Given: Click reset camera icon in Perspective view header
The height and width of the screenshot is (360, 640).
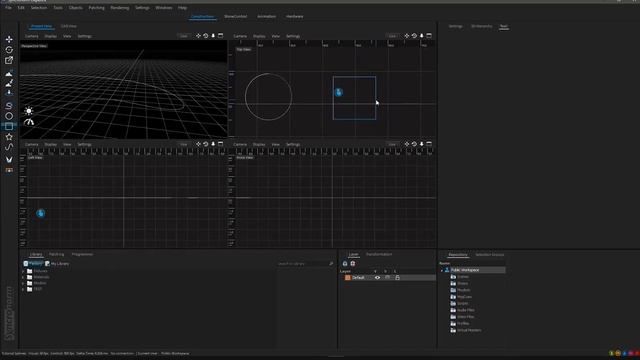Looking at the screenshot, I should [206, 36].
